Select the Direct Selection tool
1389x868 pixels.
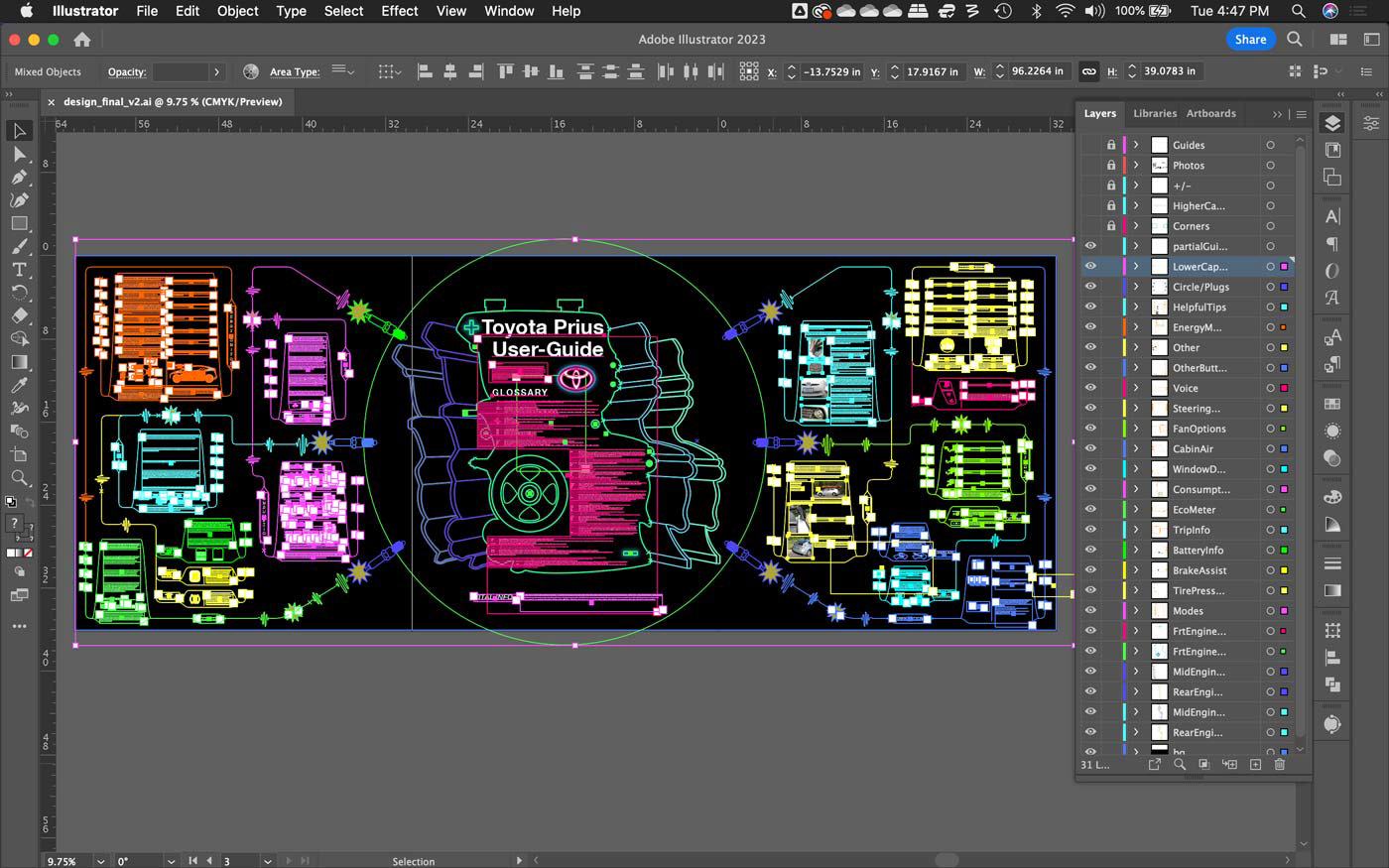[x=19, y=154]
